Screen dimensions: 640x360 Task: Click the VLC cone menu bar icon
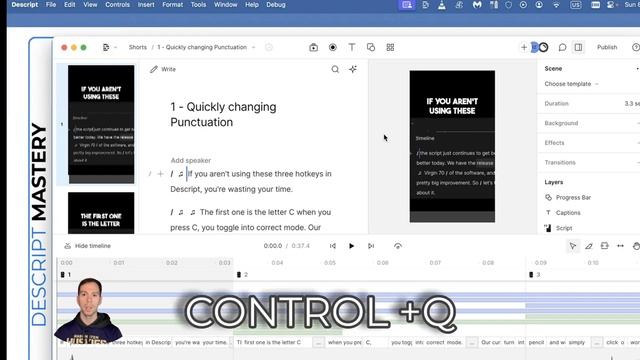pyautogui.click(x=442, y=5)
